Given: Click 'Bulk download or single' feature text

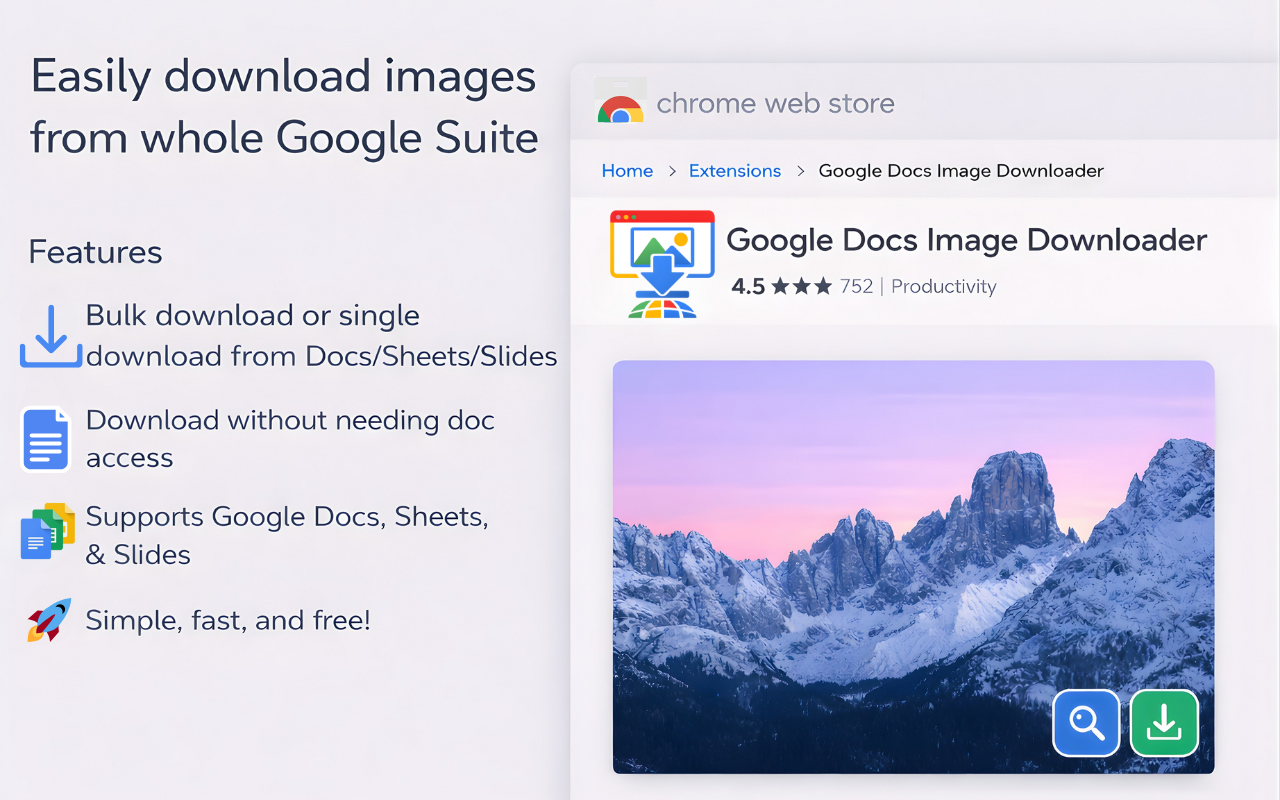Looking at the screenshot, I should coord(252,316).
